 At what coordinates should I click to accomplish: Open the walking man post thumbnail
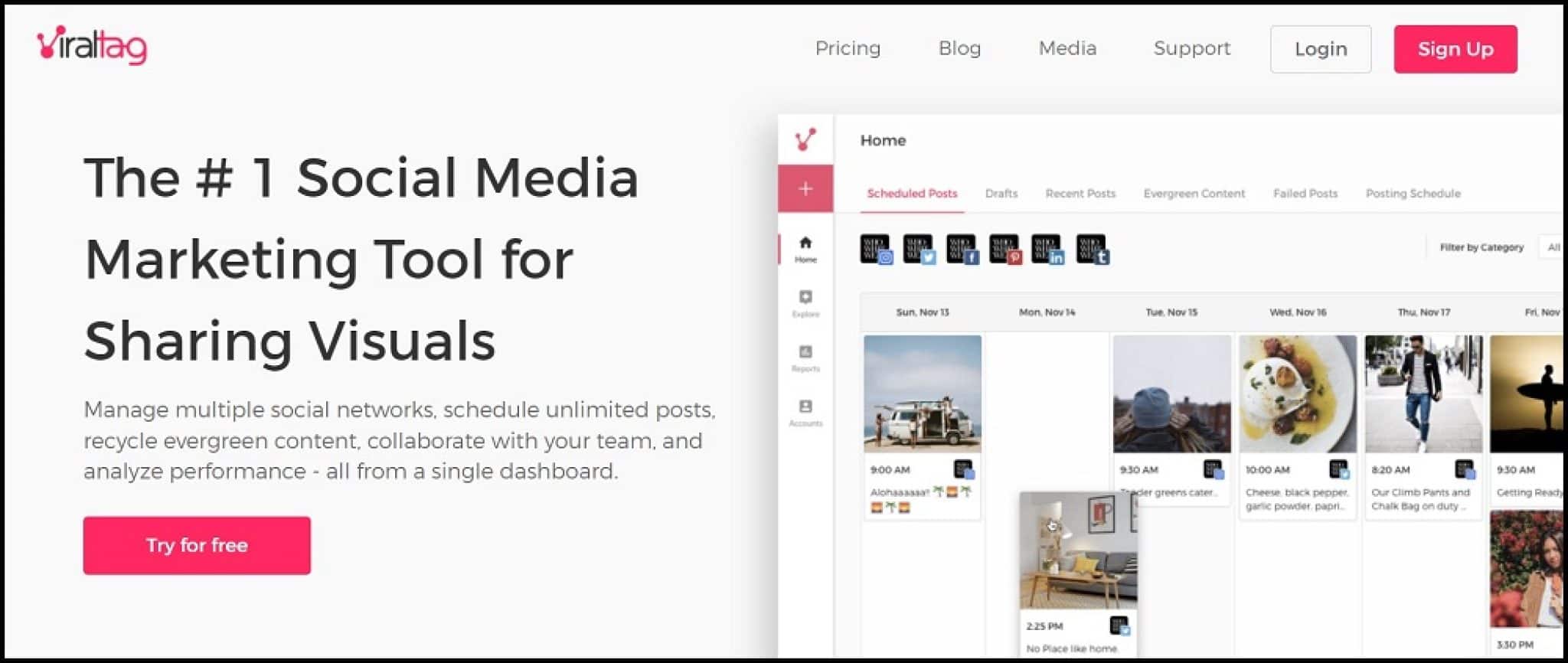coord(1423,394)
